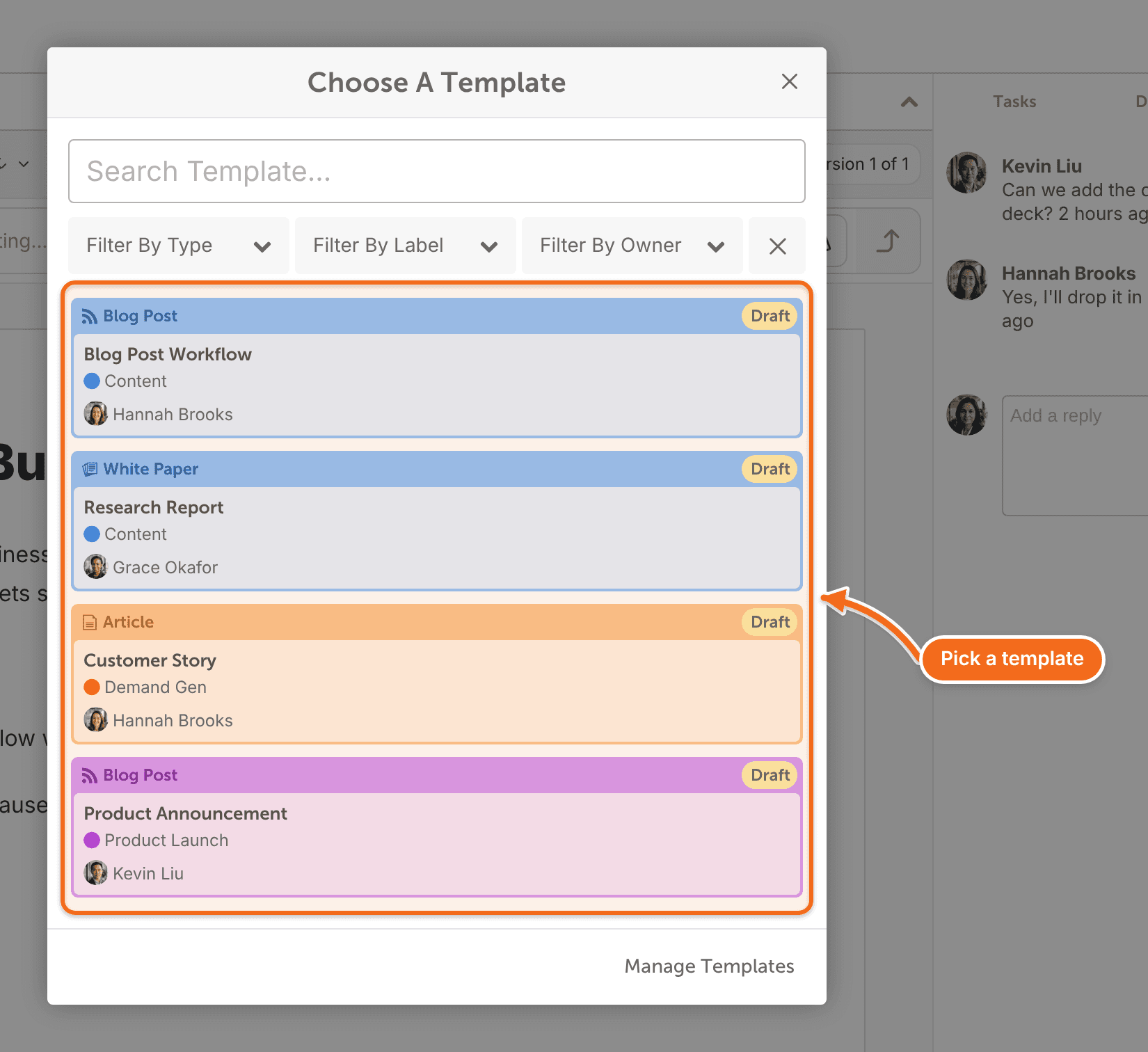Click the Article page icon
1148x1052 pixels.
click(90, 623)
